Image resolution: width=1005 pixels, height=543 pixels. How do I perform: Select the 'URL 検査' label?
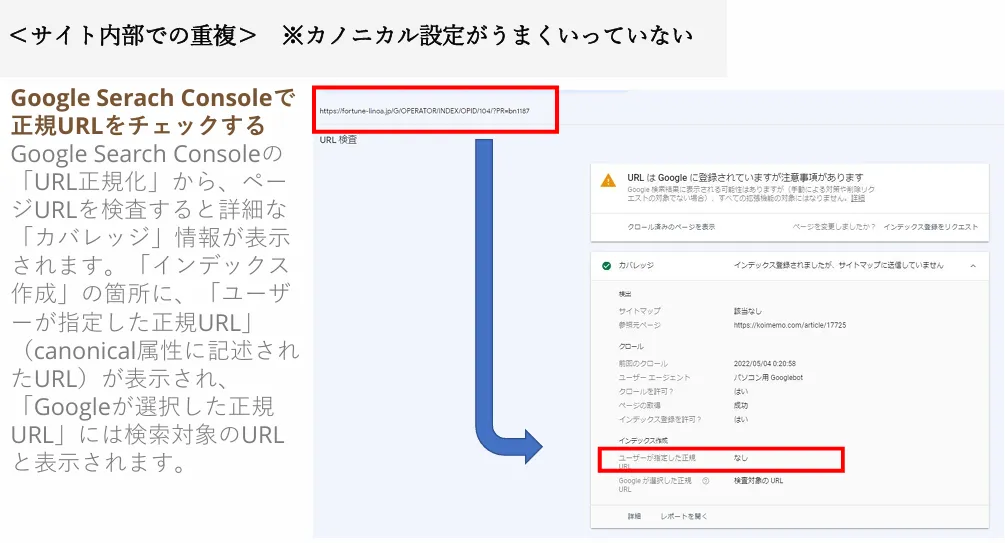tap(338, 140)
